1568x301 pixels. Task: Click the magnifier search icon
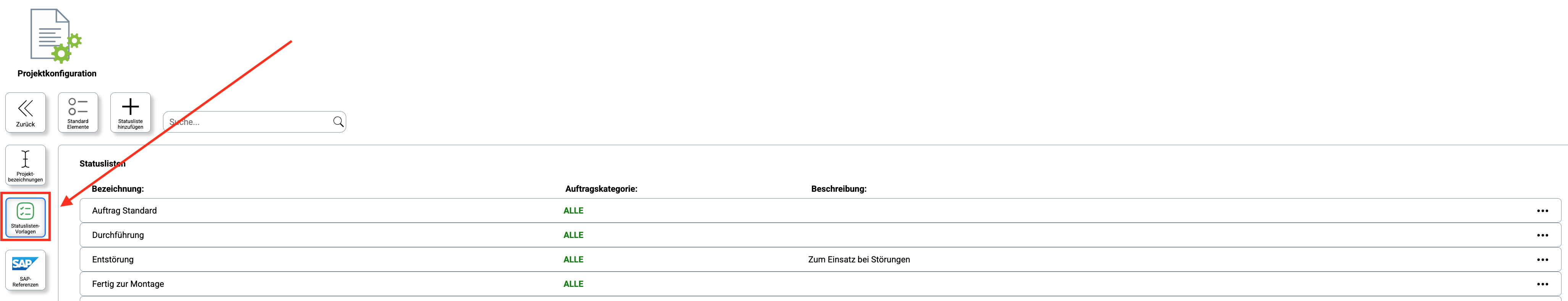coord(339,122)
